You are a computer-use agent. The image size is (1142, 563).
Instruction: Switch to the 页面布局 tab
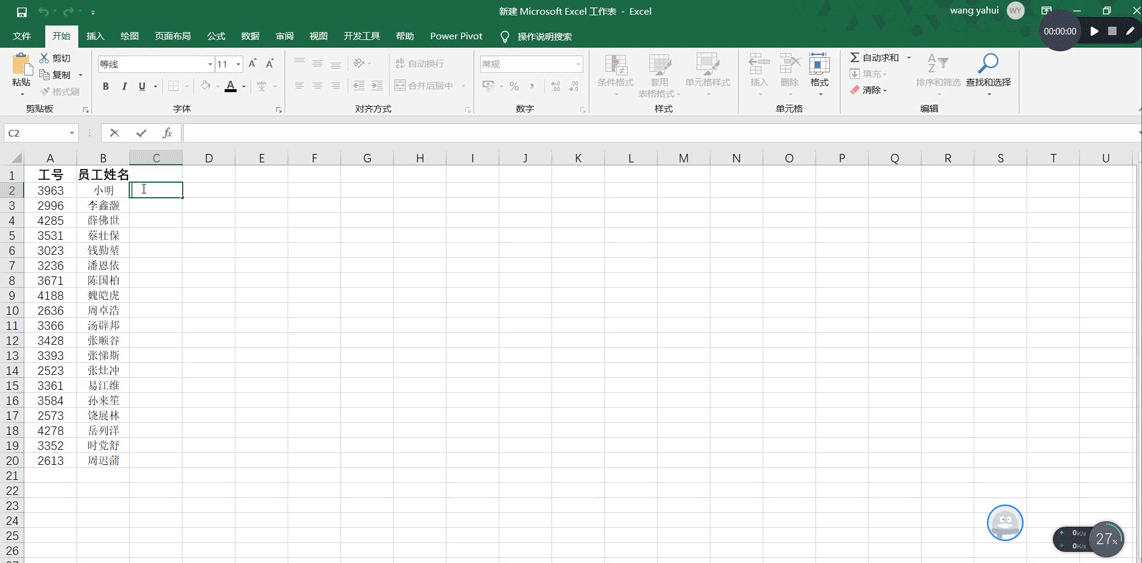[173, 36]
